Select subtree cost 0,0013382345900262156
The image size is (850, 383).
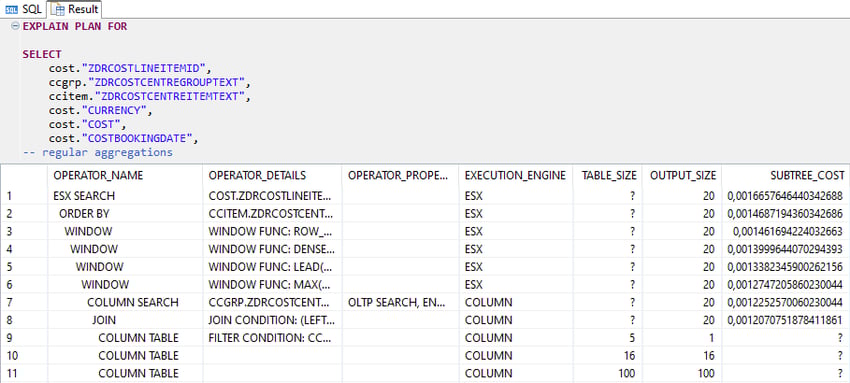785,267
